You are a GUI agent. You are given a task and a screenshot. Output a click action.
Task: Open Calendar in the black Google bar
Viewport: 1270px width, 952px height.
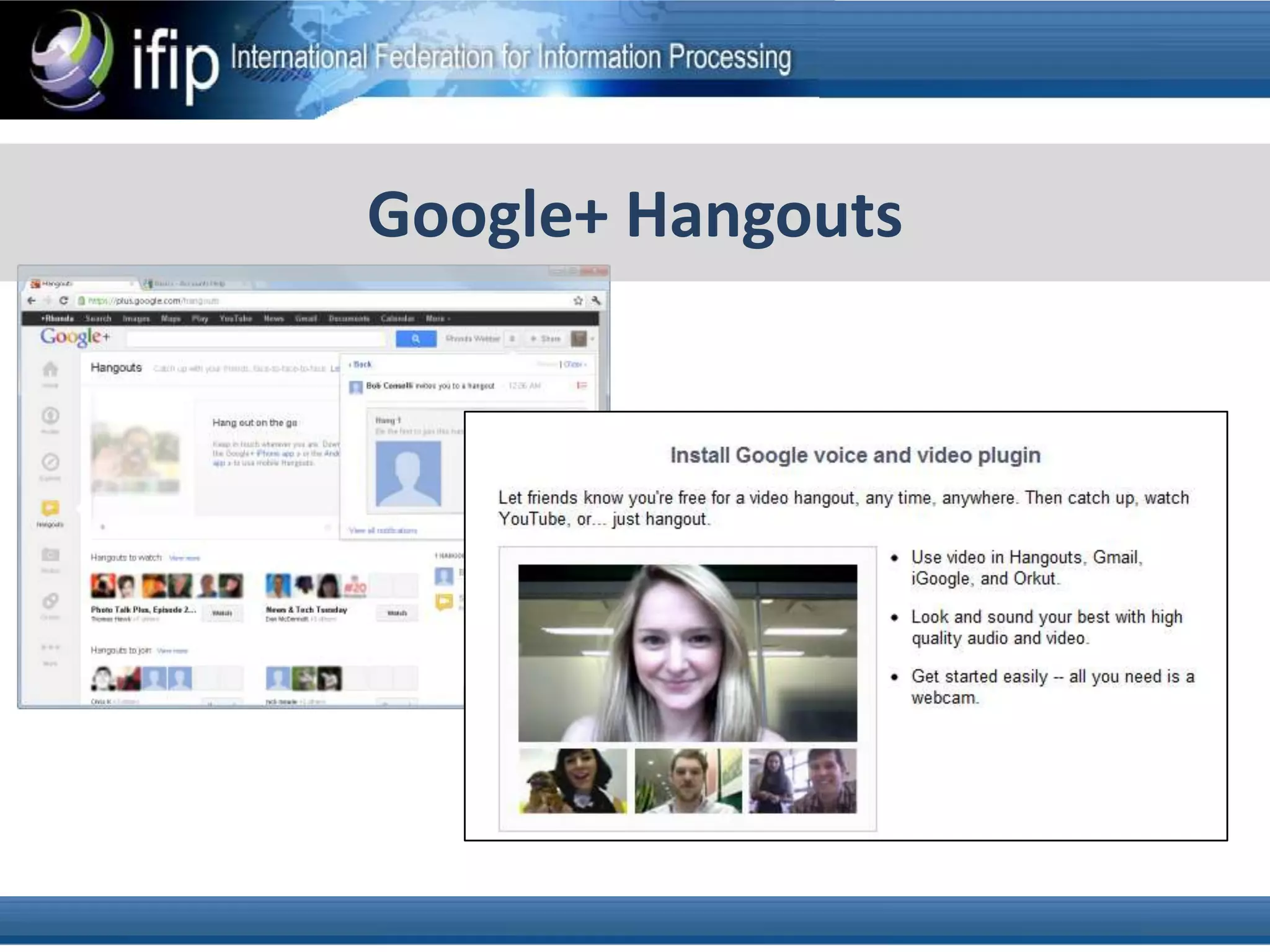(x=397, y=319)
